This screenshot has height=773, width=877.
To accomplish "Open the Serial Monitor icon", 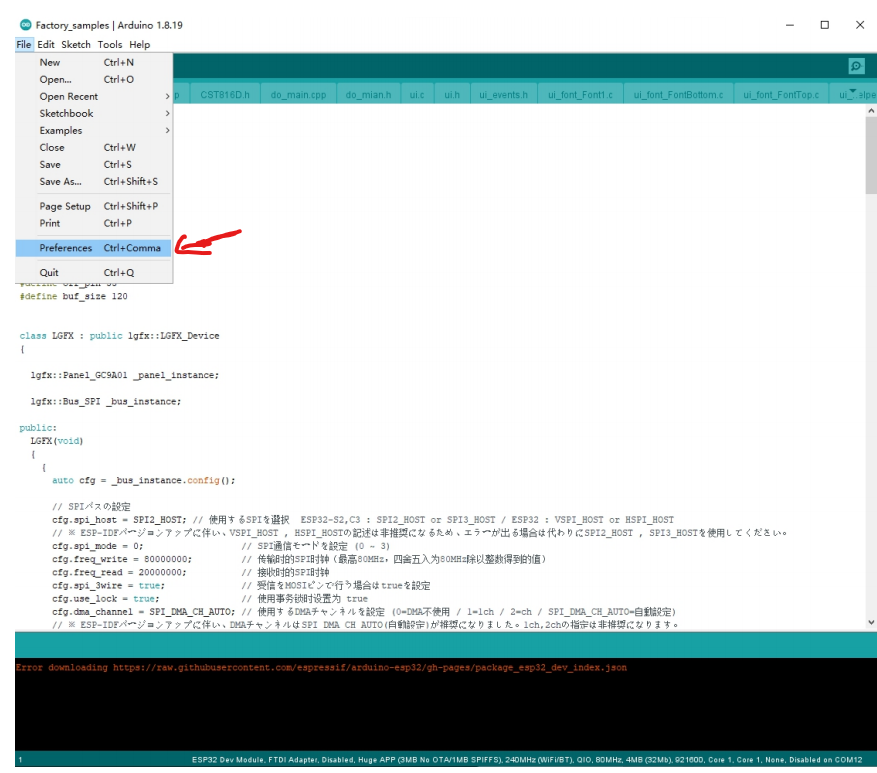I will (x=856, y=66).
